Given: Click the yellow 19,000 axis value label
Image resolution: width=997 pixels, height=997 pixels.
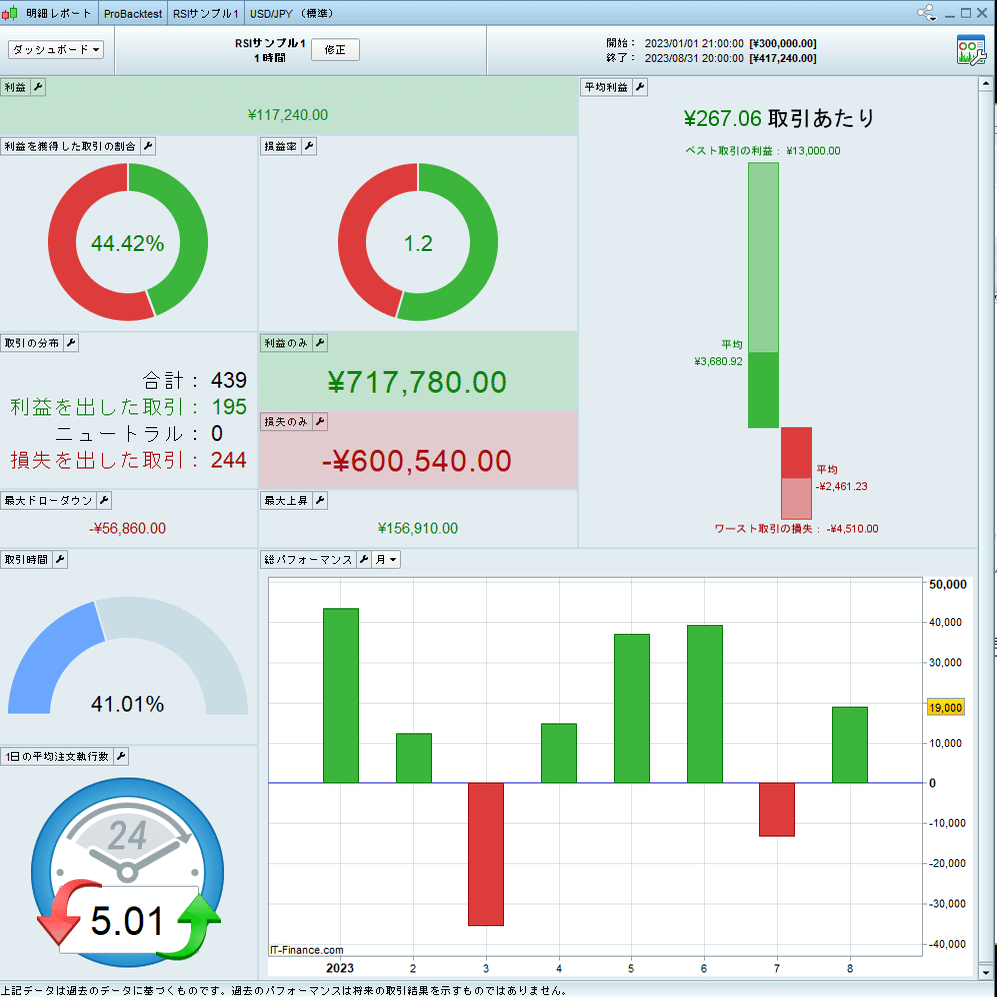Looking at the screenshot, I should point(945,708).
